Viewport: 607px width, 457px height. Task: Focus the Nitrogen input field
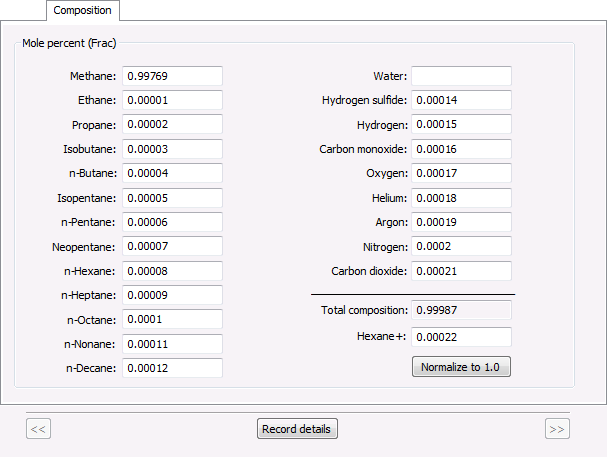[x=461, y=246]
